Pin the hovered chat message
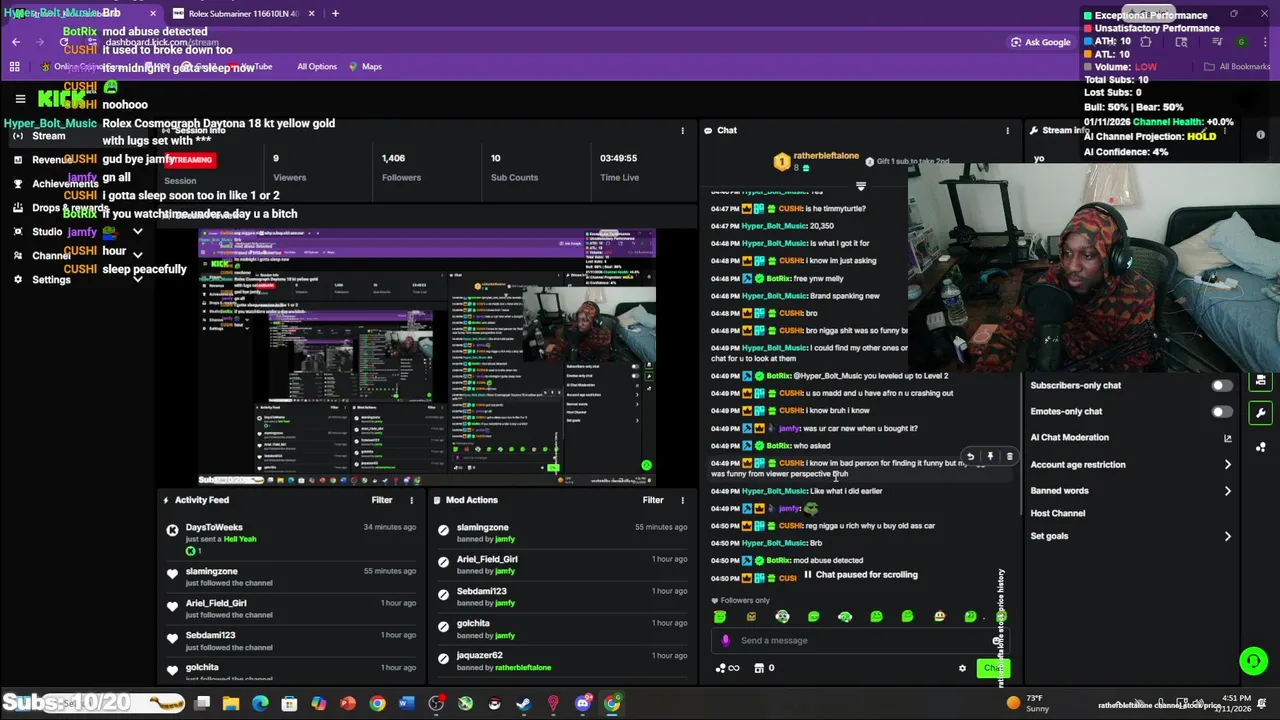Viewport: 1280px width, 720px height. (x=990, y=457)
